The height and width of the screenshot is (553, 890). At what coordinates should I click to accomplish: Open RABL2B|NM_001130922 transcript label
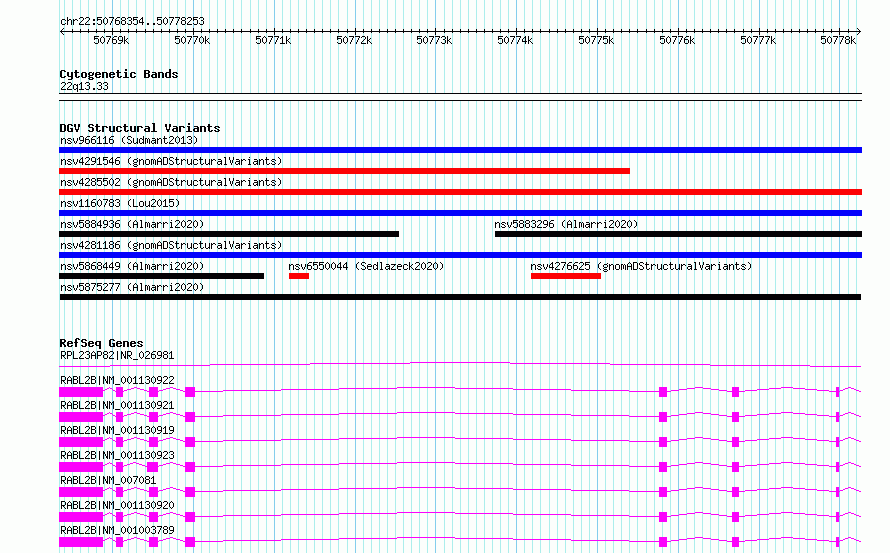coord(117,380)
